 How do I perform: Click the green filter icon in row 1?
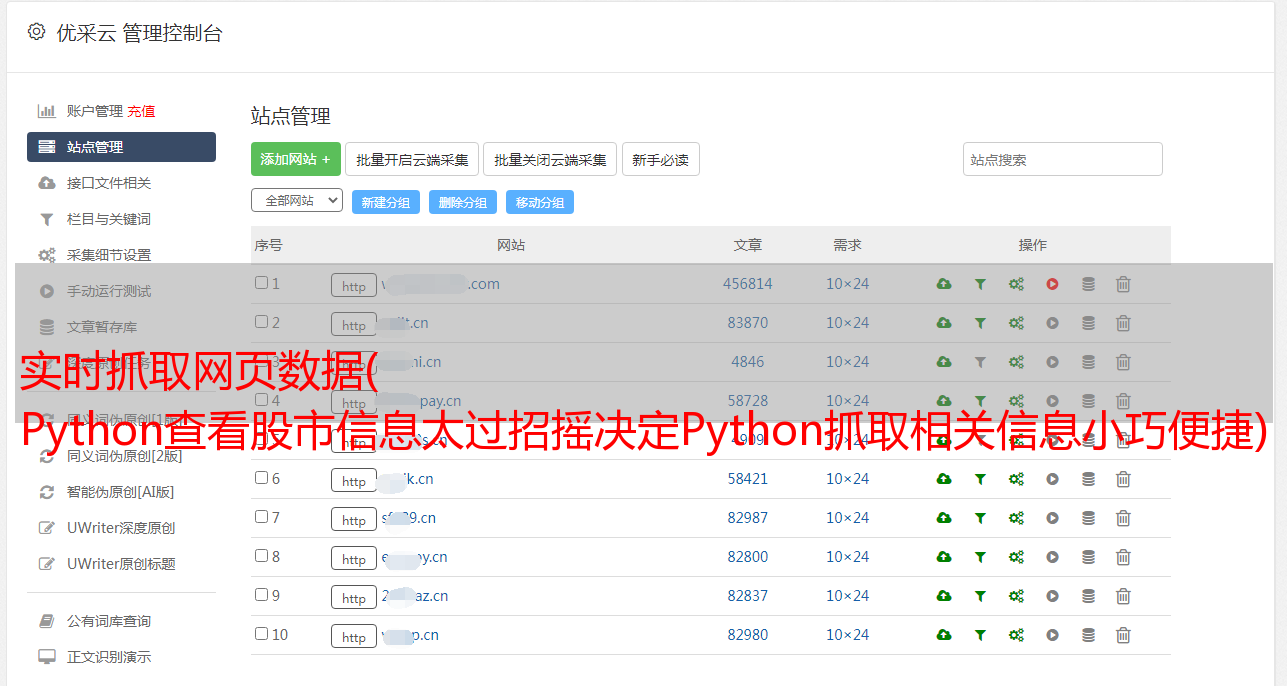pos(980,284)
